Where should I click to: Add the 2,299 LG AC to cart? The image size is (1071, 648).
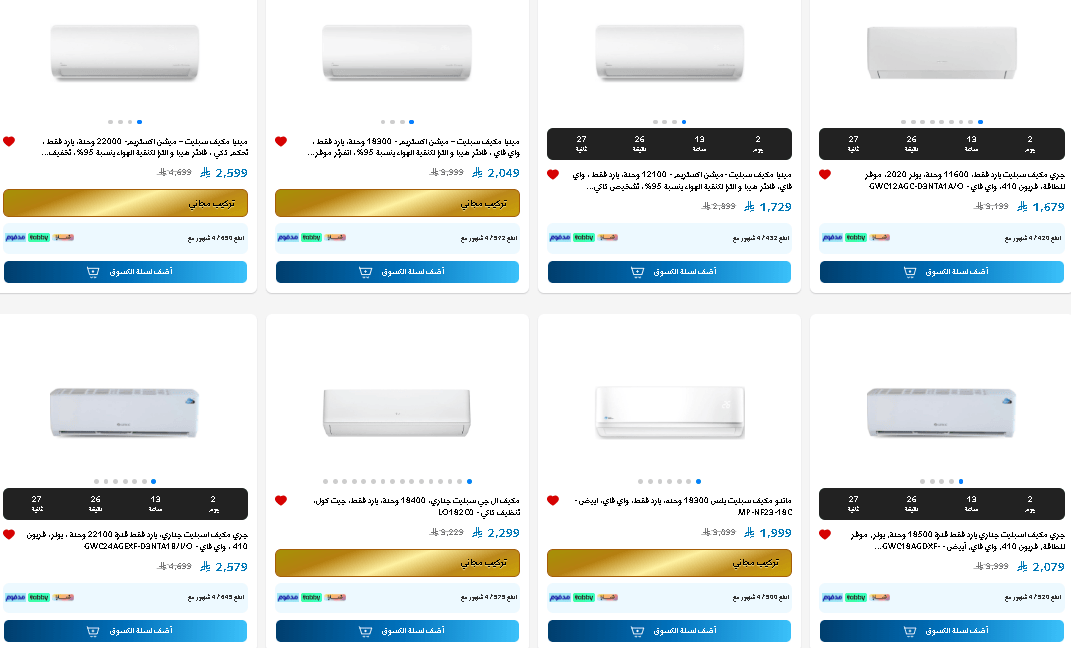398,631
